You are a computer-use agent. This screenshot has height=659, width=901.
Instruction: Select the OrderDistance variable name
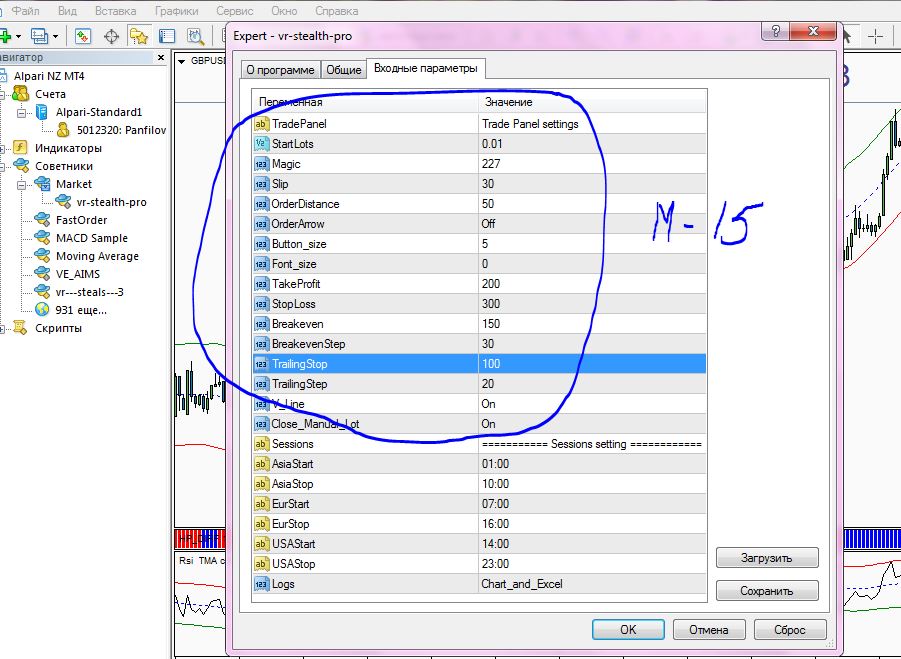point(306,204)
